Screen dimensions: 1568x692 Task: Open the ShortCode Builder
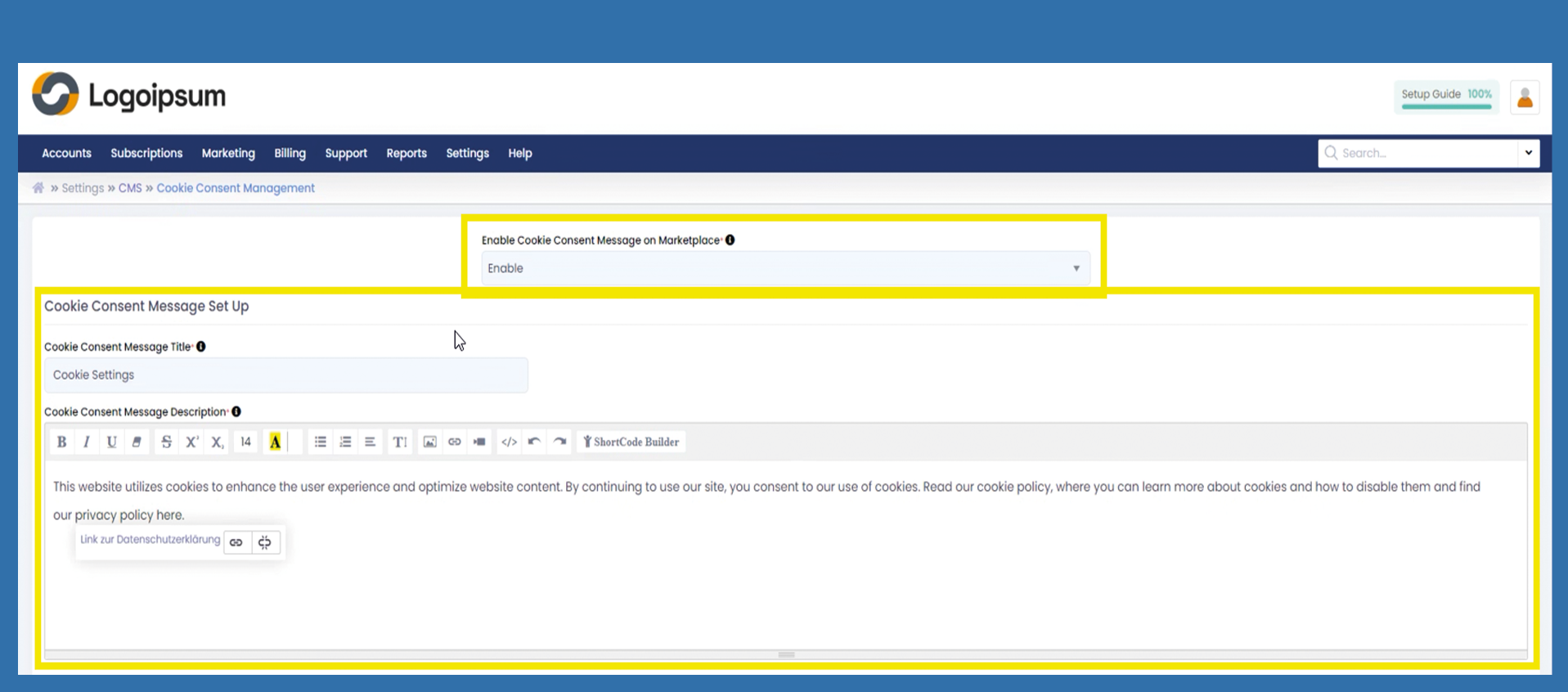(x=631, y=442)
